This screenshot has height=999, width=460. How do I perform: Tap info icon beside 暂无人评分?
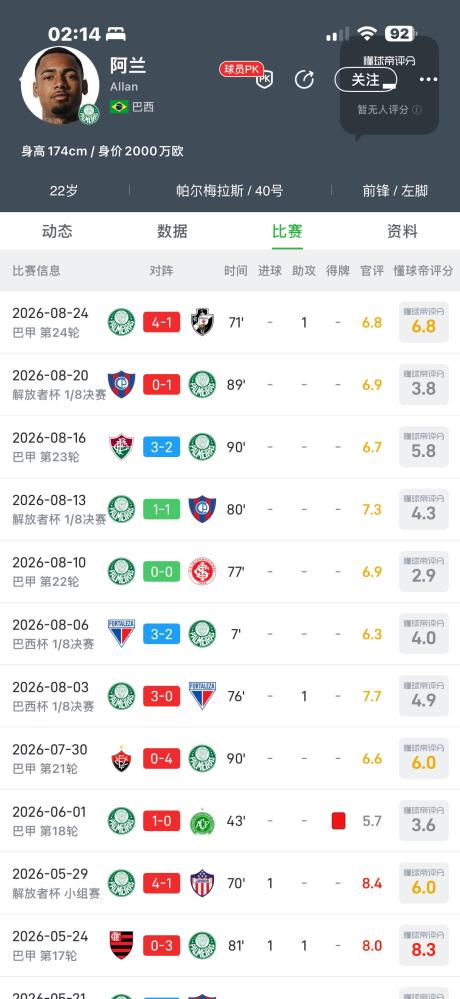point(417,110)
